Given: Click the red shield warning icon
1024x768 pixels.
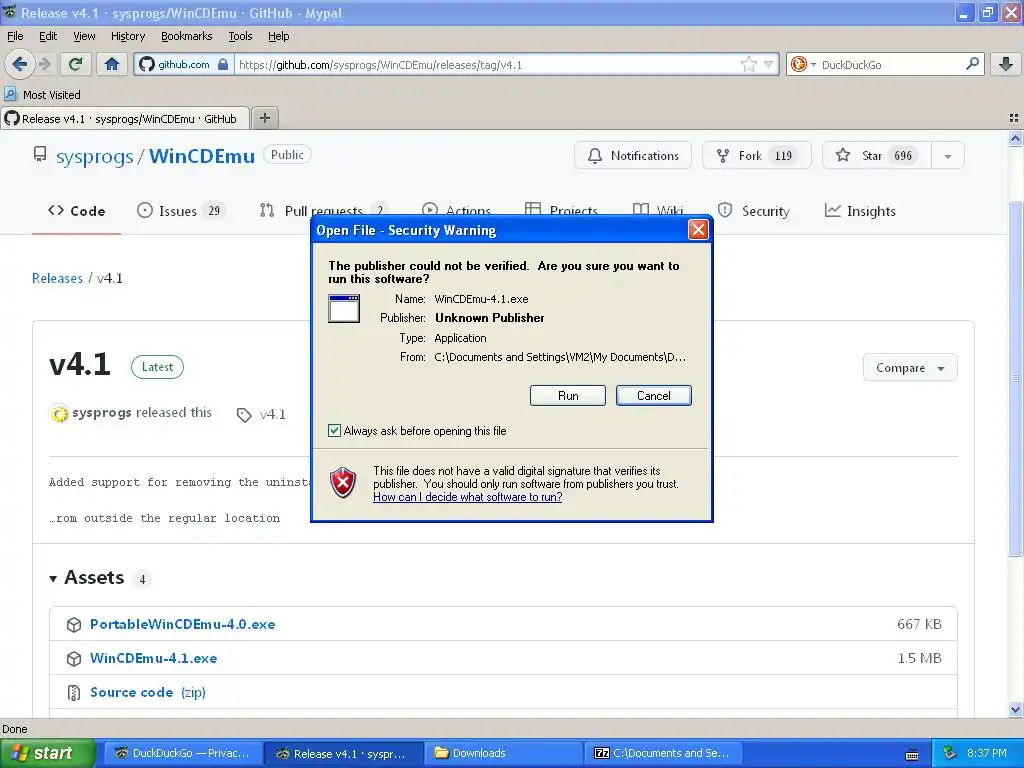Looking at the screenshot, I should [x=343, y=483].
